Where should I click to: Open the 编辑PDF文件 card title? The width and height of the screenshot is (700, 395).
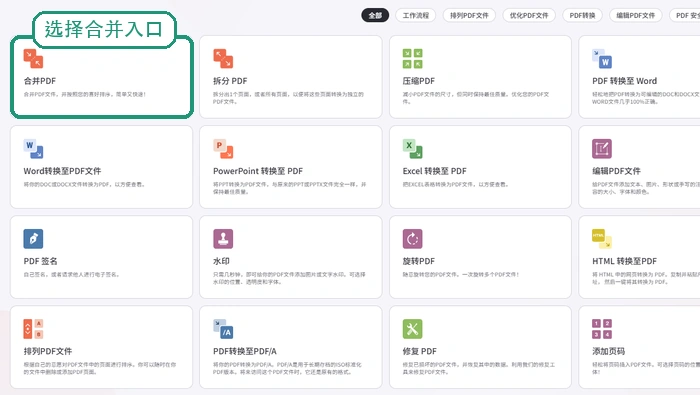click(617, 171)
